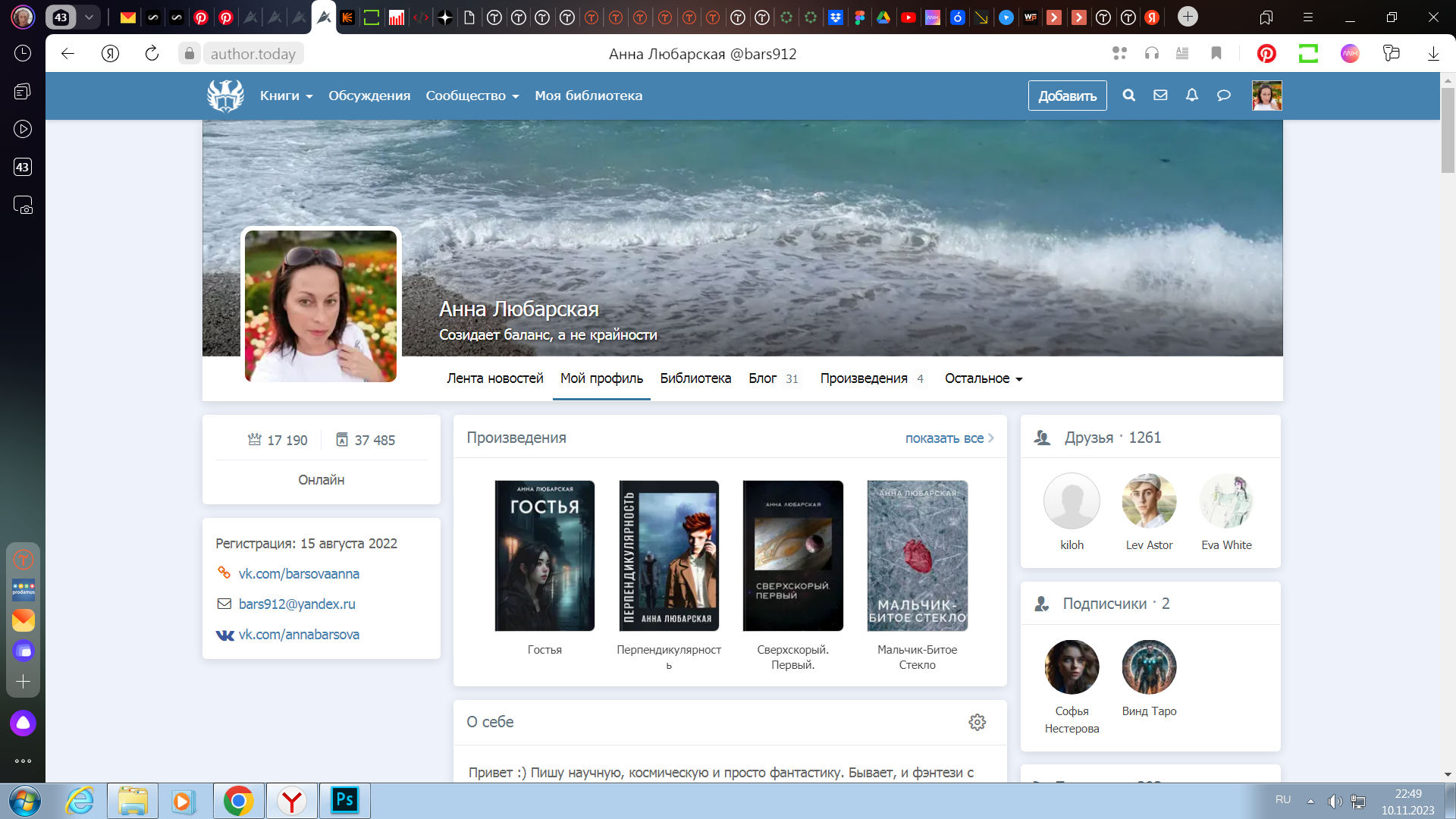Viewport: 1456px width, 819px height.
Task: Click the page vertical scrollbar thumb
Action: click(1448, 129)
